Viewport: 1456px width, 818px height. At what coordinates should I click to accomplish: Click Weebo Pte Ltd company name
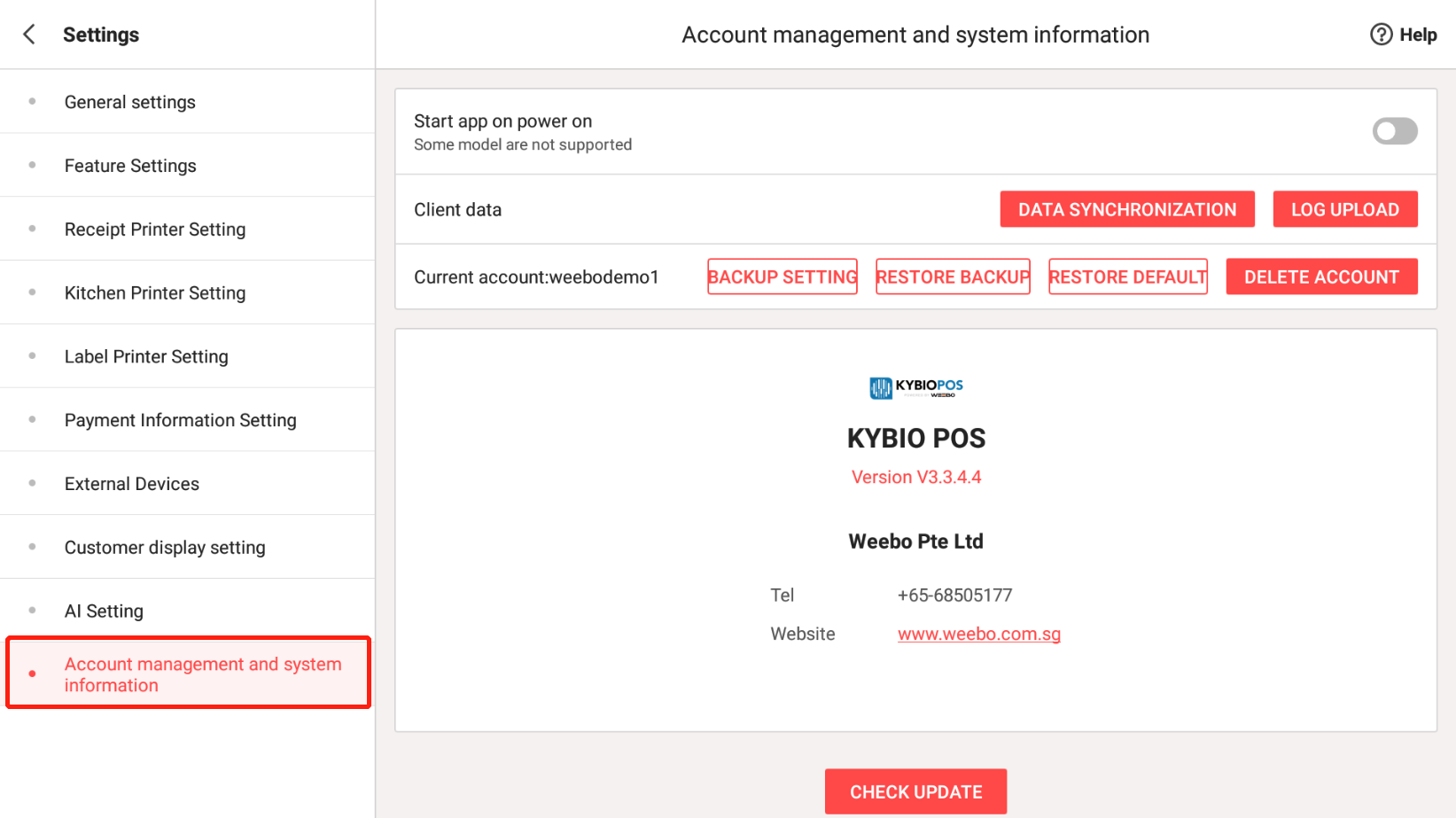[x=916, y=541]
